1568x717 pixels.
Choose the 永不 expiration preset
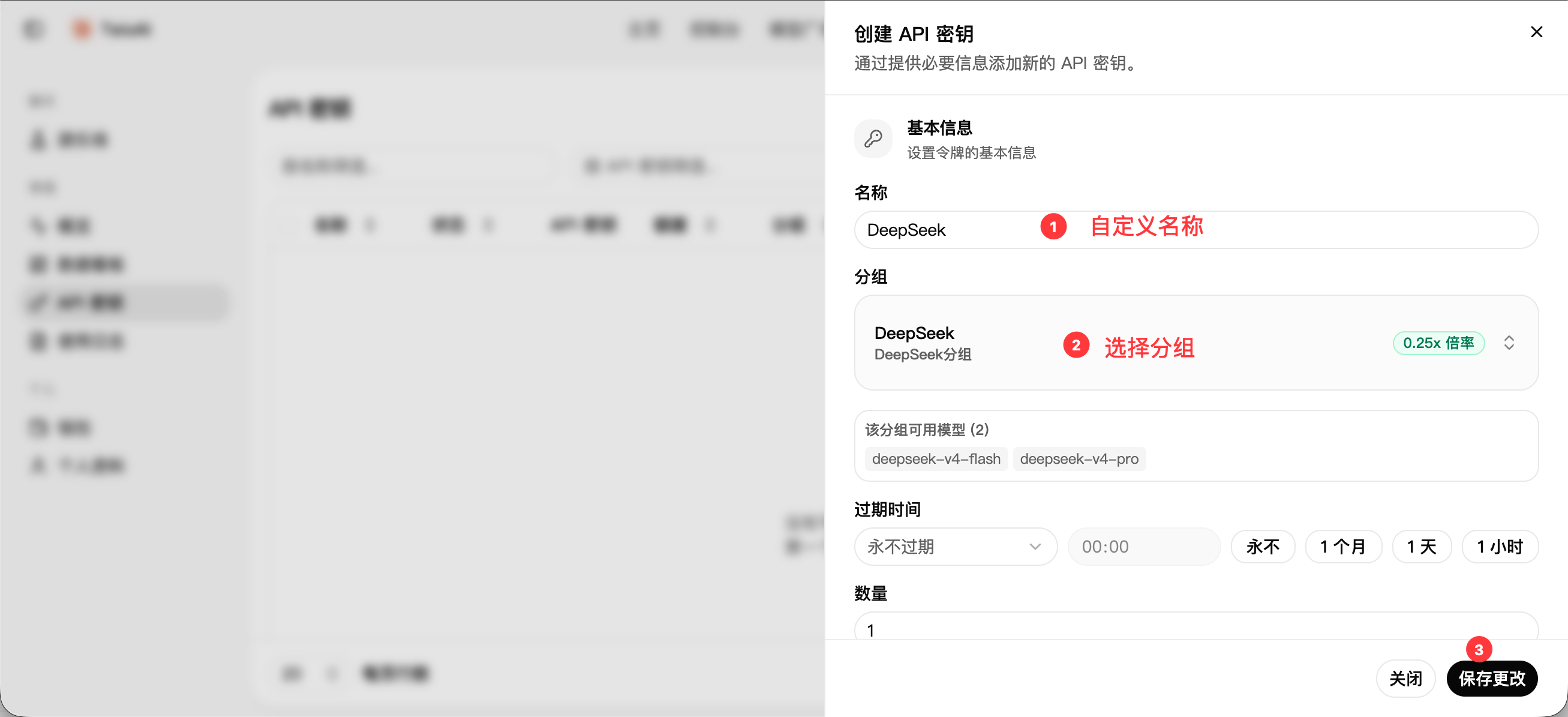click(1263, 546)
